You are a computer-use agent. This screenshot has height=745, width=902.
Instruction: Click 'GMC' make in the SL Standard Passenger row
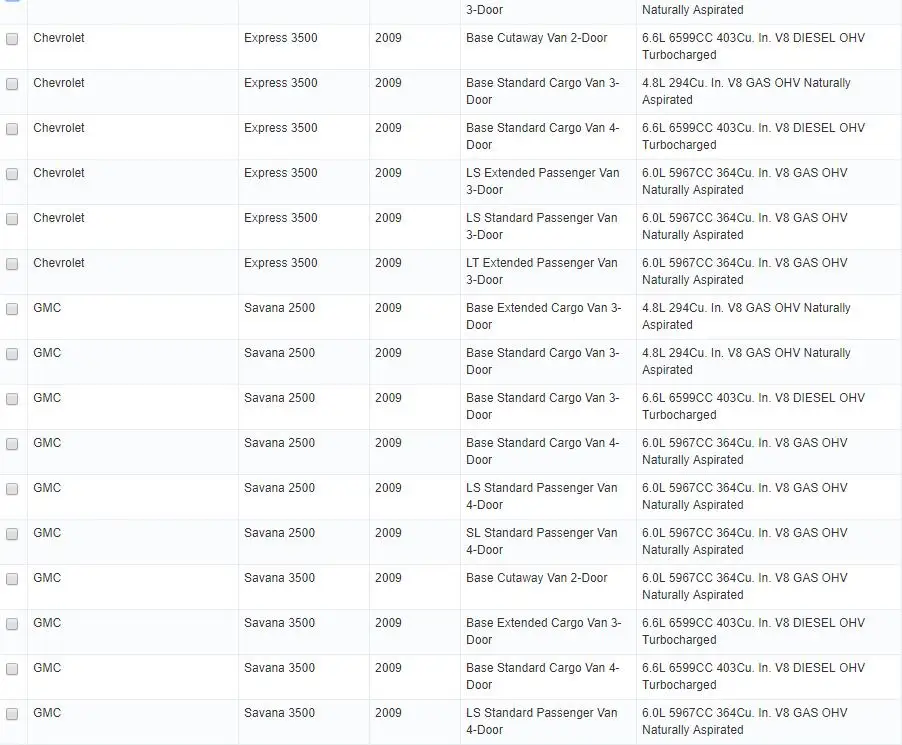(47, 533)
